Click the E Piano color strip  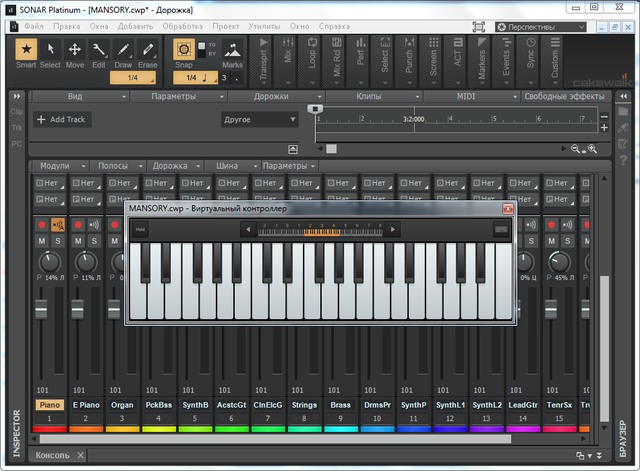tap(86, 429)
